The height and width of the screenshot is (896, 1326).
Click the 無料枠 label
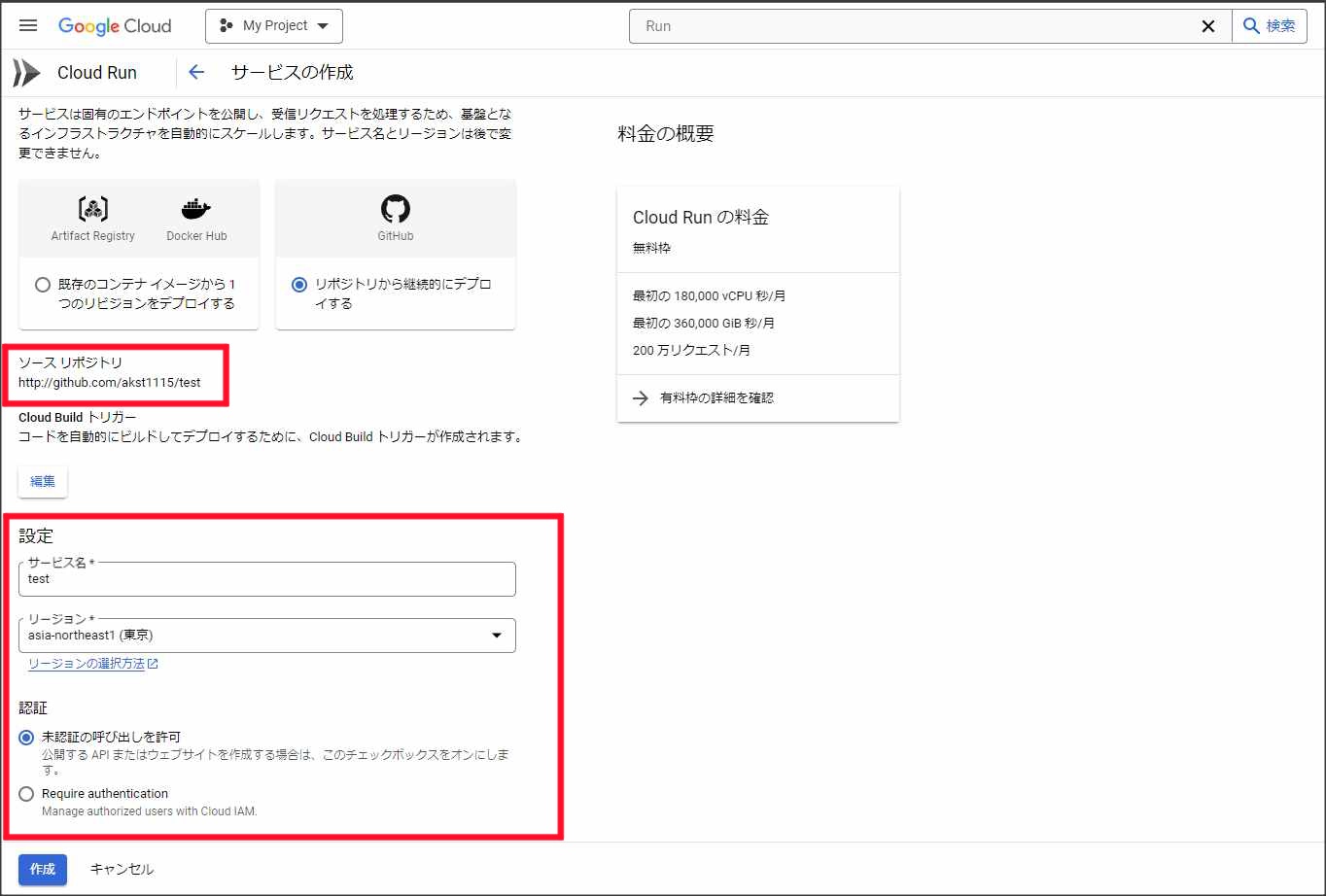point(651,248)
